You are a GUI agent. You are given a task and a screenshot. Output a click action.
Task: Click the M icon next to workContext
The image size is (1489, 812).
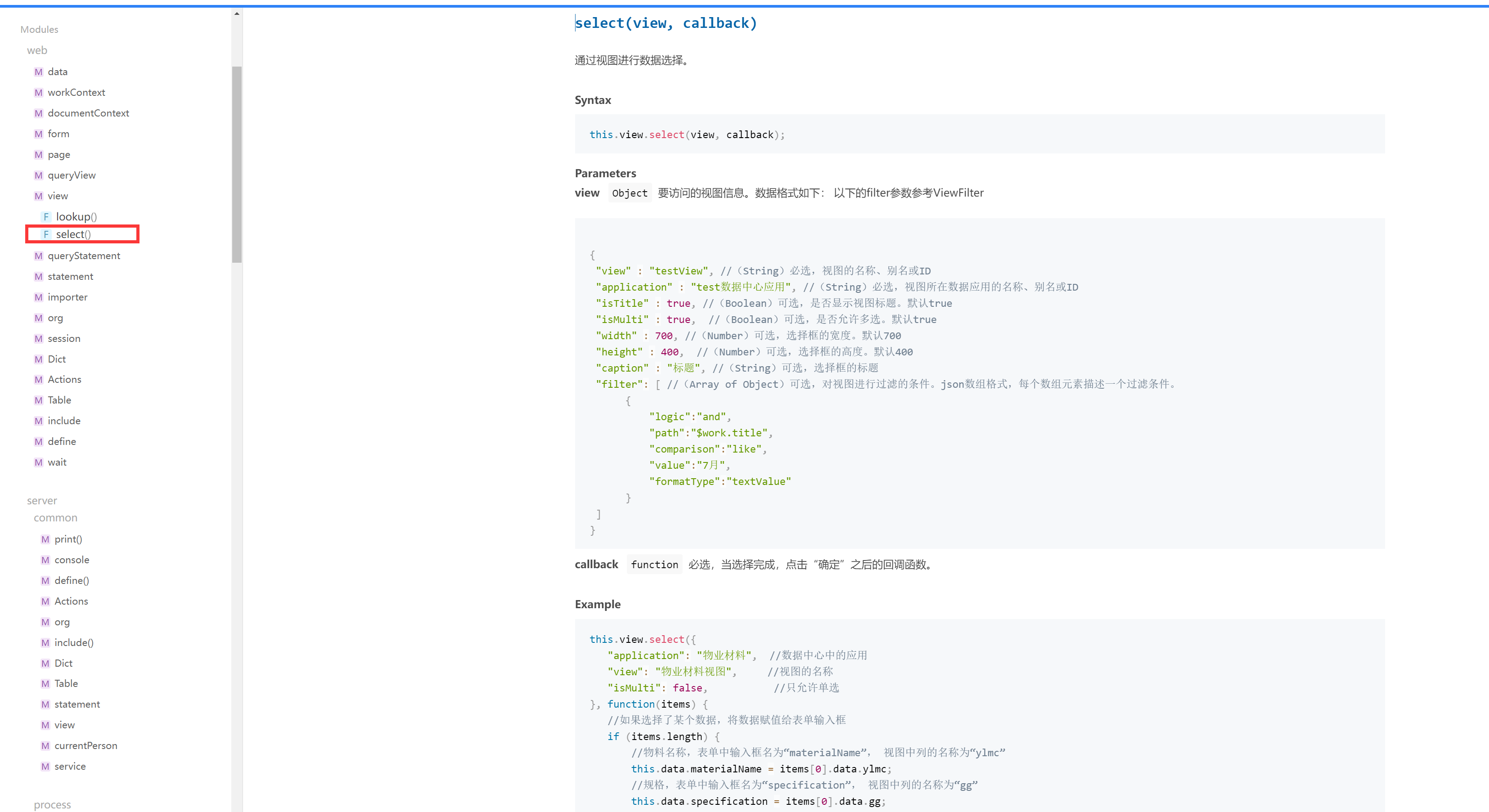tap(38, 93)
